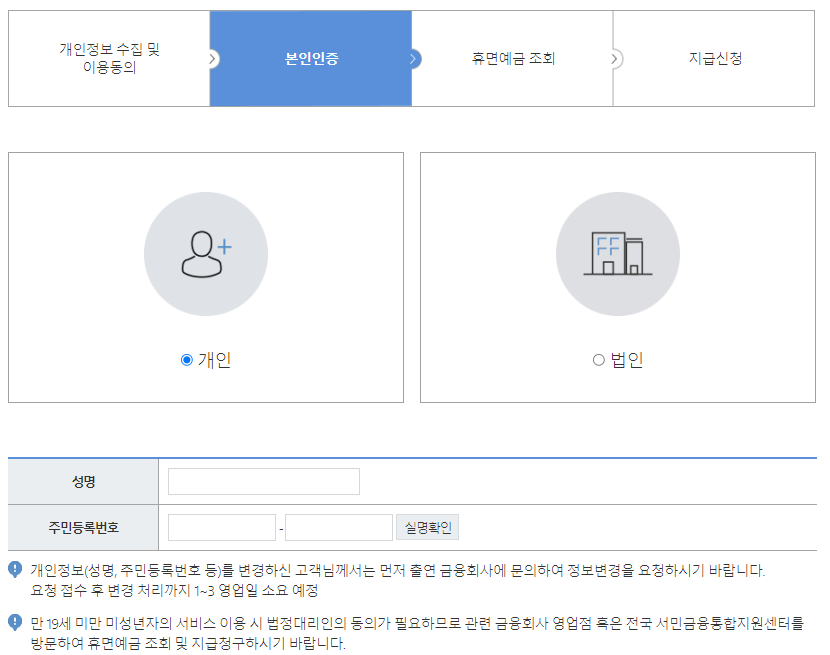This screenshot has width=830, height=655.
Task: Click the 성명 row label
Action: [x=82, y=481]
